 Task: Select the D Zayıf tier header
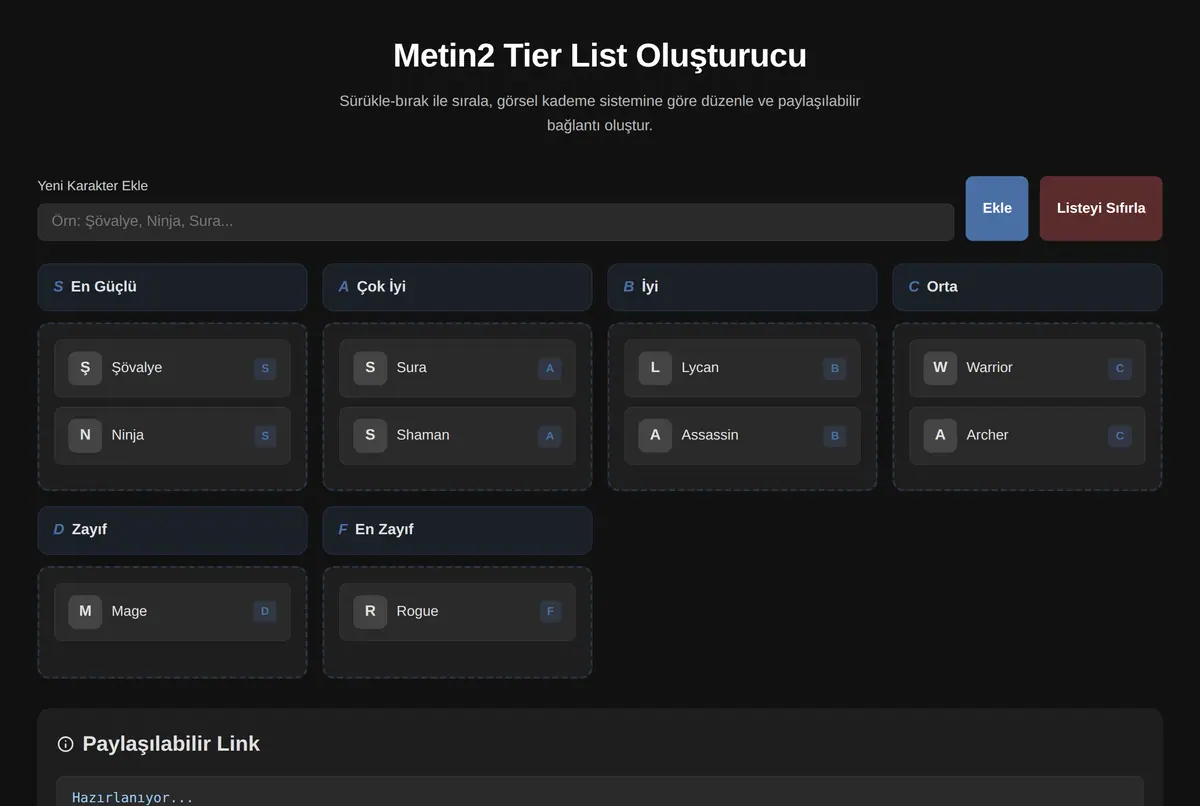click(172, 530)
